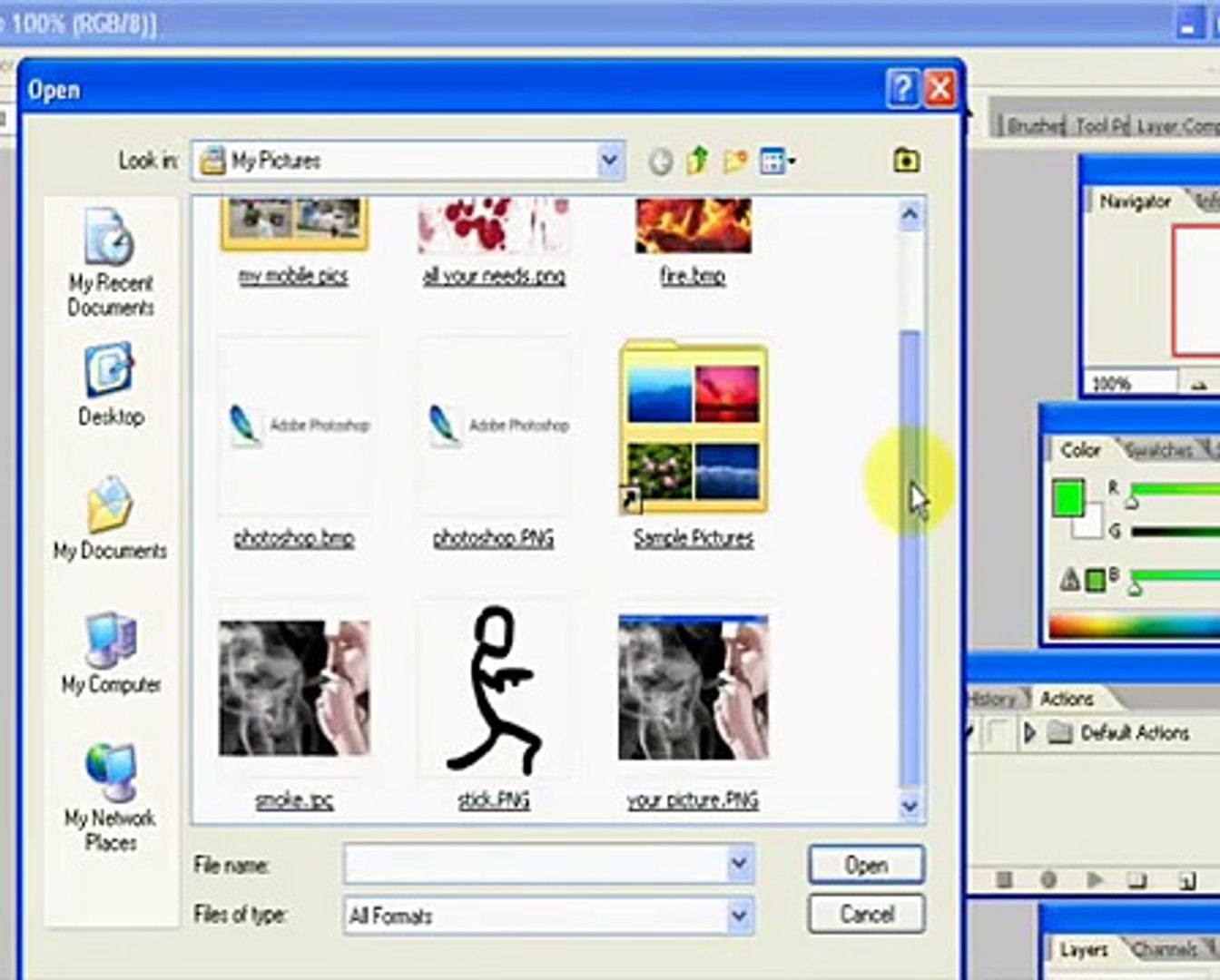Click the file list scrollbar down arrow
The height and width of the screenshot is (980, 1220).
pyautogui.click(x=910, y=805)
